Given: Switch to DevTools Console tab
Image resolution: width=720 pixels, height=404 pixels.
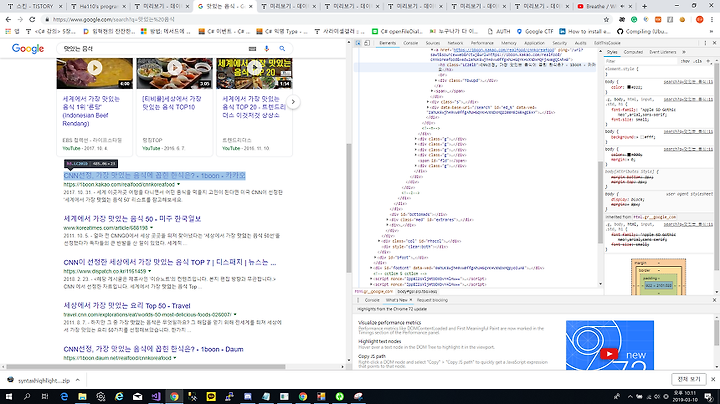Looking at the screenshot, I should pos(411,43).
